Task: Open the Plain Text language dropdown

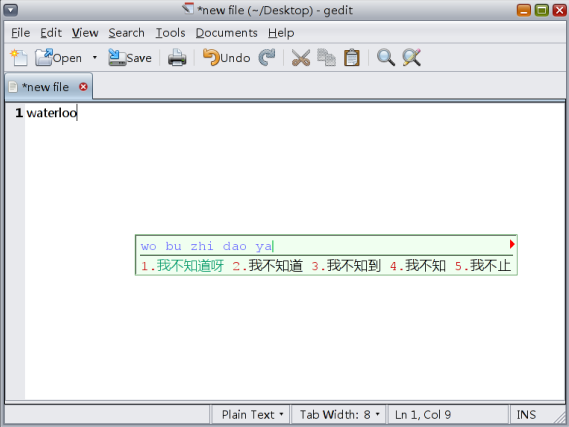Action: (252, 415)
